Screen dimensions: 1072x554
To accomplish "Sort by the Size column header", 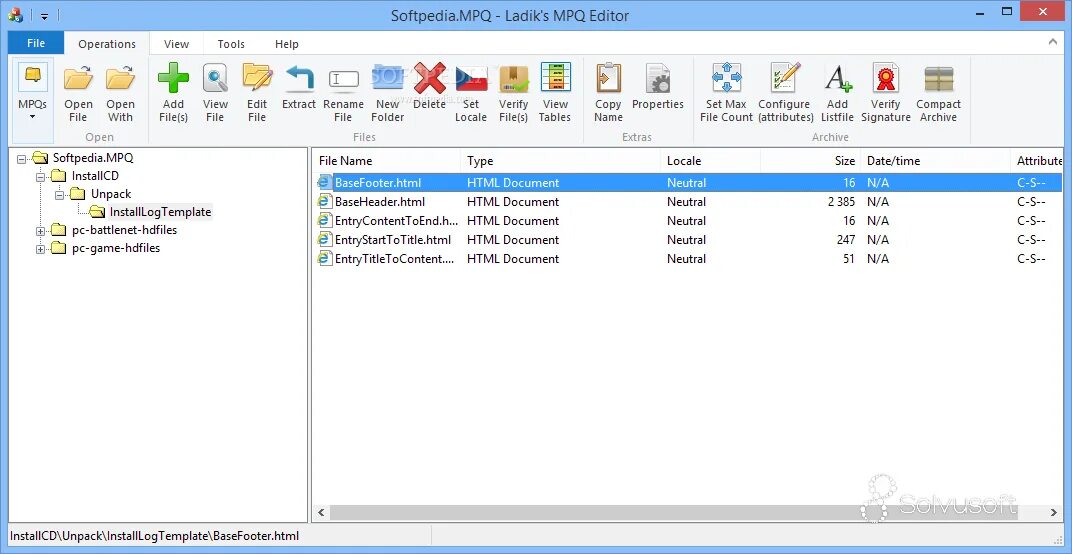I will tap(810, 161).
